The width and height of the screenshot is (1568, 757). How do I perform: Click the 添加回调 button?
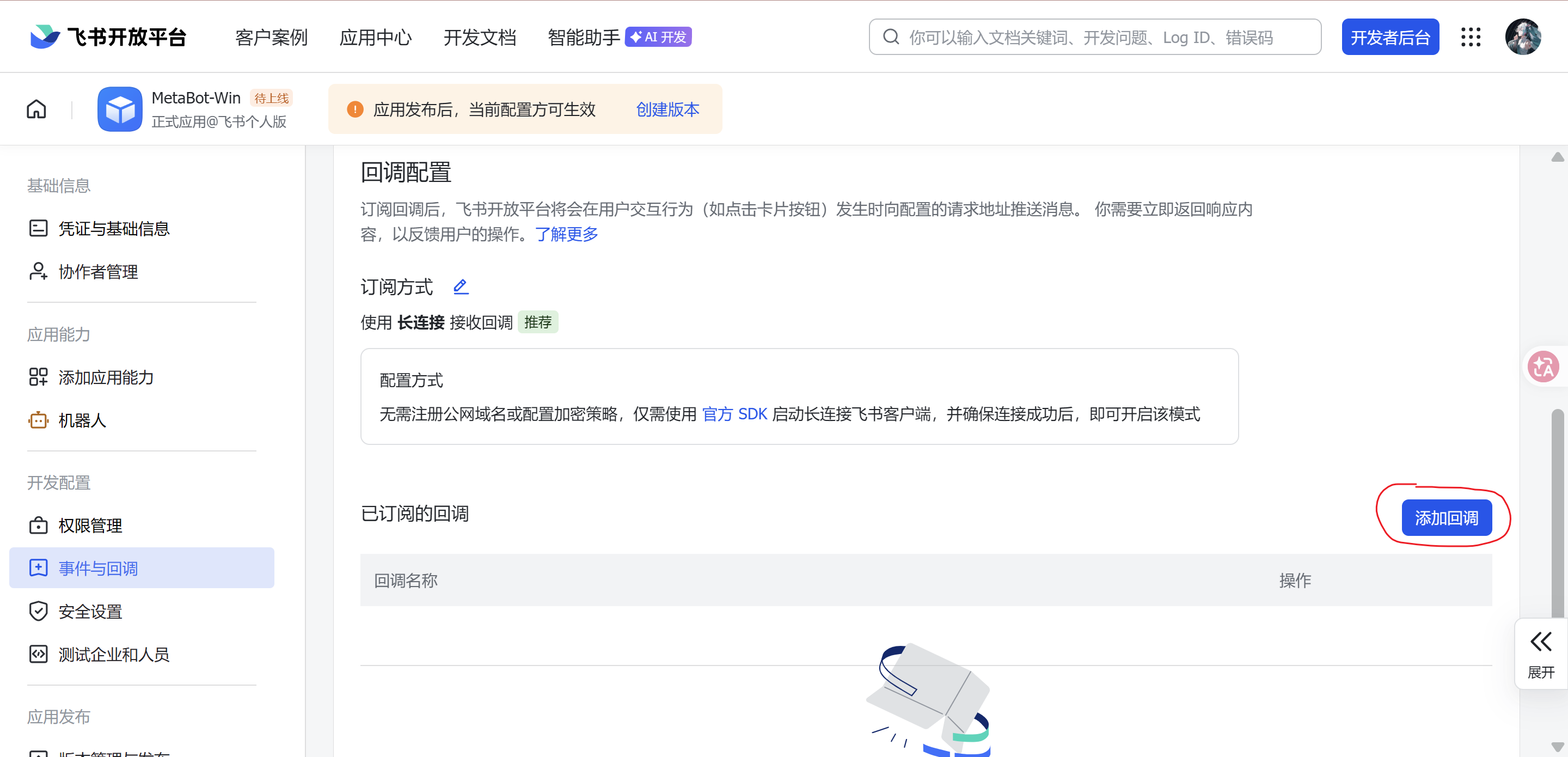1446,518
